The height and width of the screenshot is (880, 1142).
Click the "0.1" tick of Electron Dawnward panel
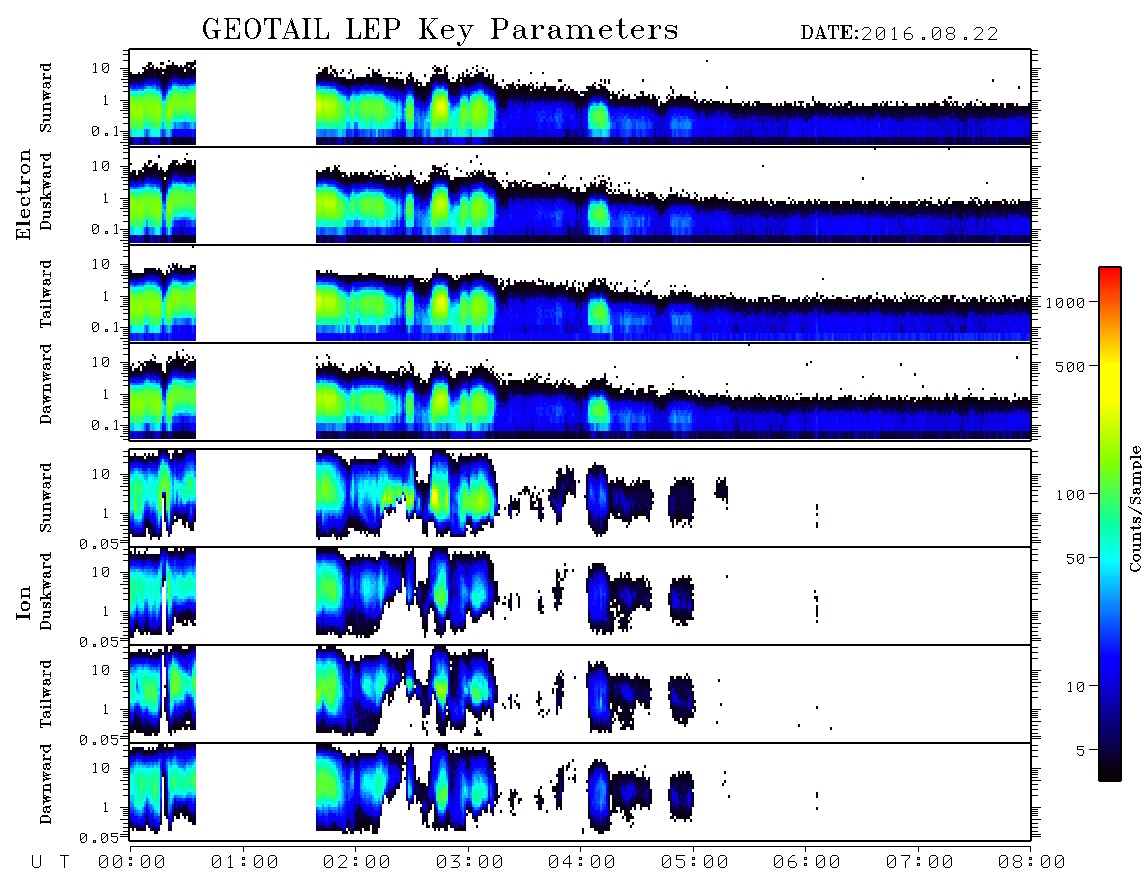click(107, 425)
